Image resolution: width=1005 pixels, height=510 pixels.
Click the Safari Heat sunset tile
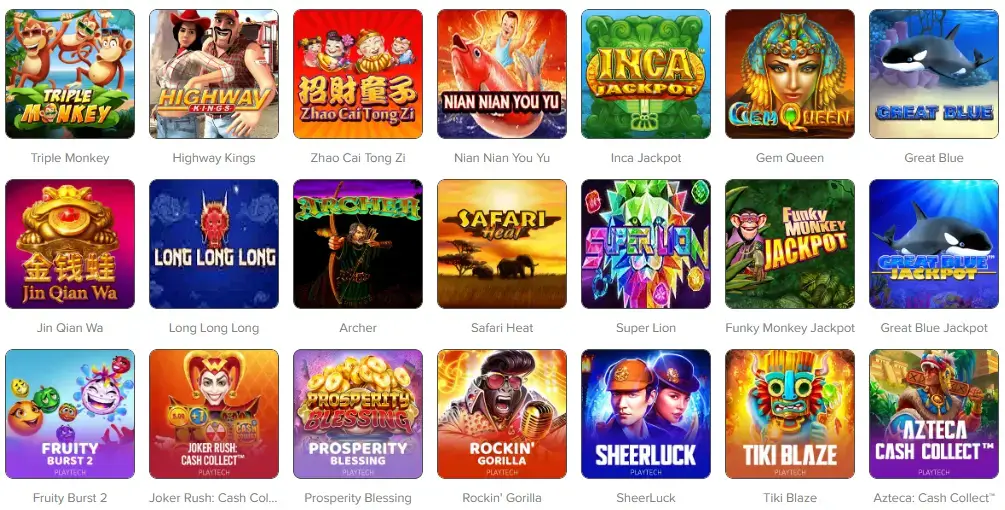point(502,244)
